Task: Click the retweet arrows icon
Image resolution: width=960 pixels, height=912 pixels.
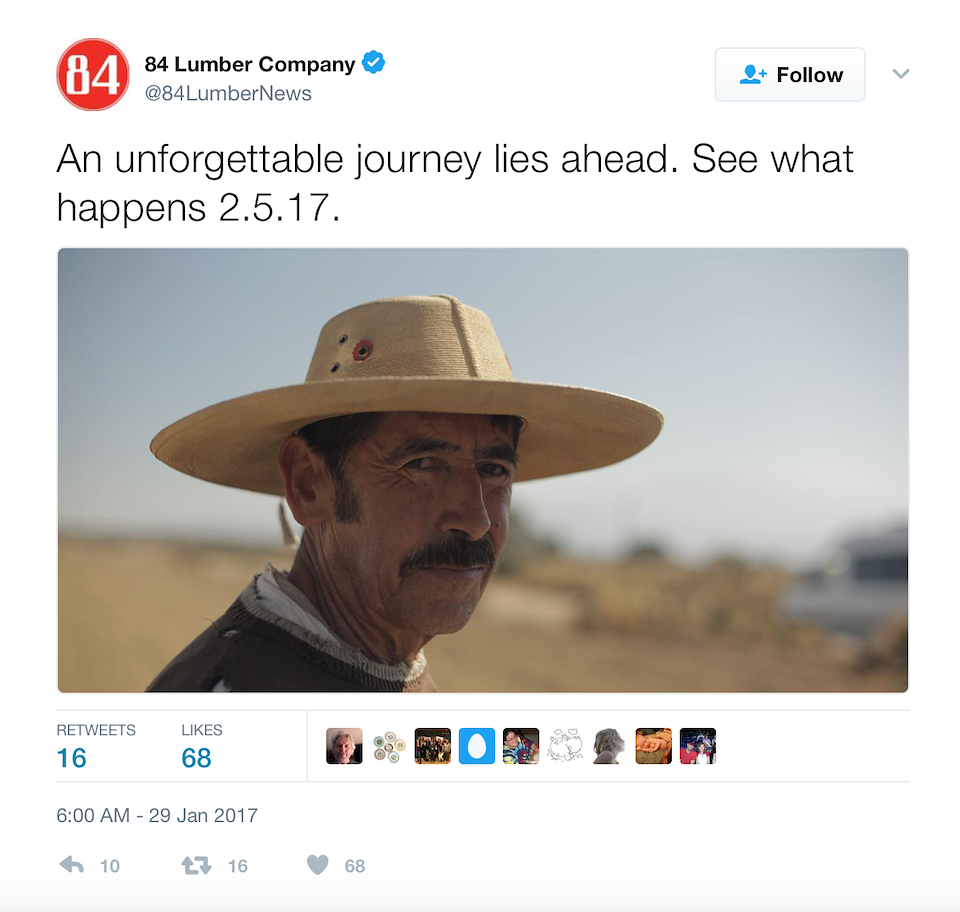Action: click(197, 865)
